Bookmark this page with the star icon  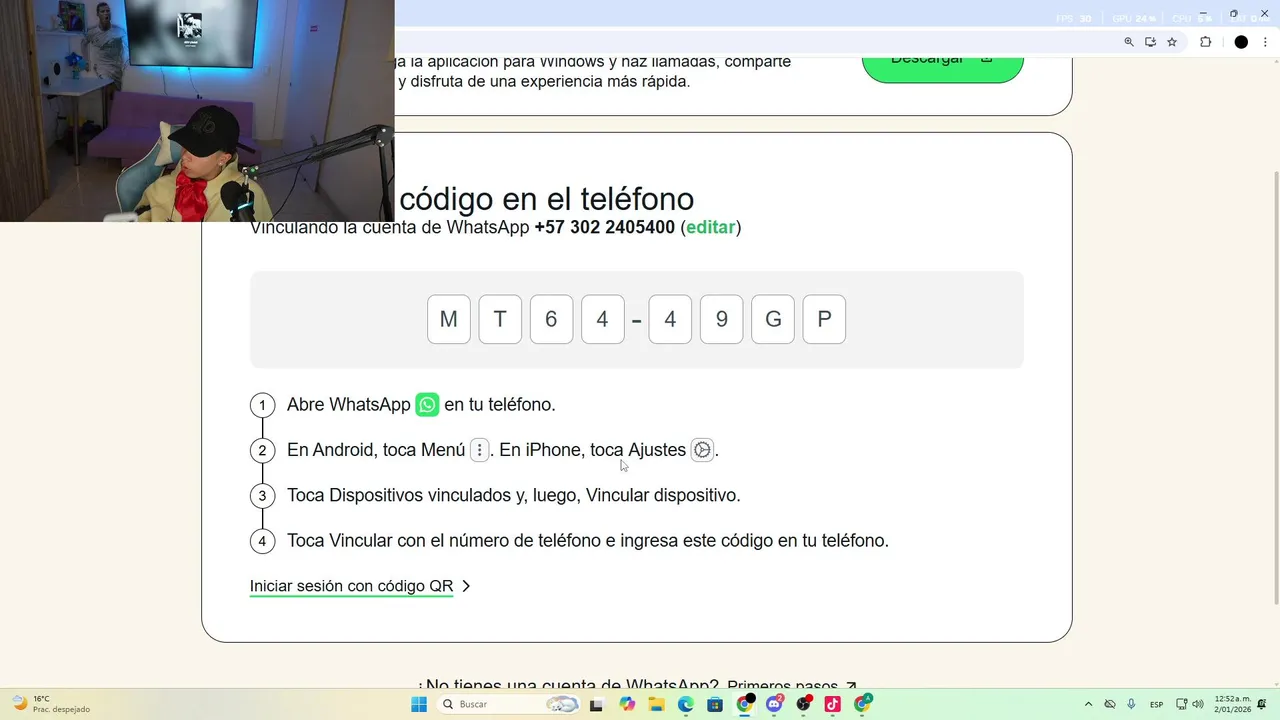point(1172,42)
